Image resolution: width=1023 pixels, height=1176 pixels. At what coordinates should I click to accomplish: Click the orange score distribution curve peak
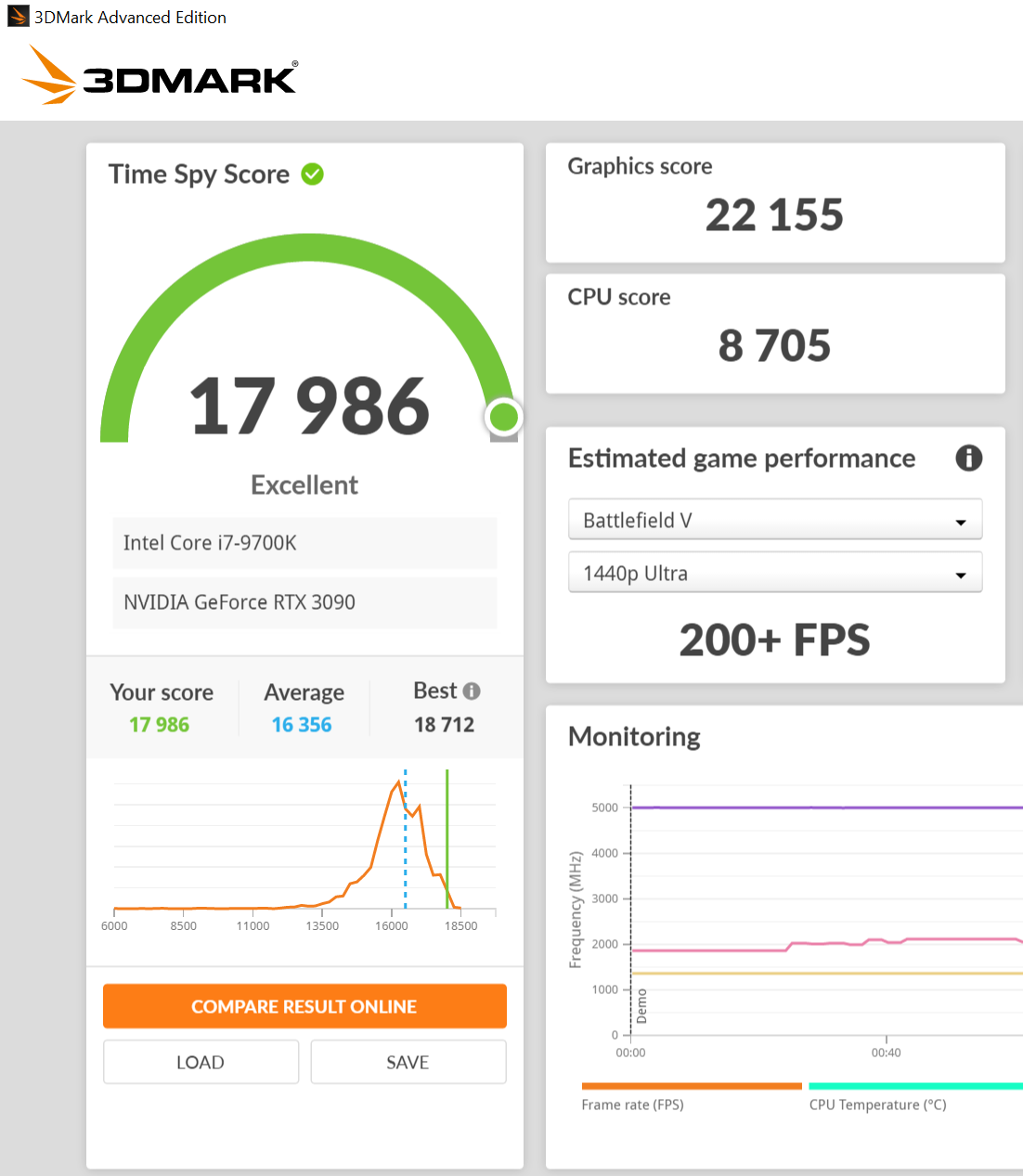pos(399,782)
